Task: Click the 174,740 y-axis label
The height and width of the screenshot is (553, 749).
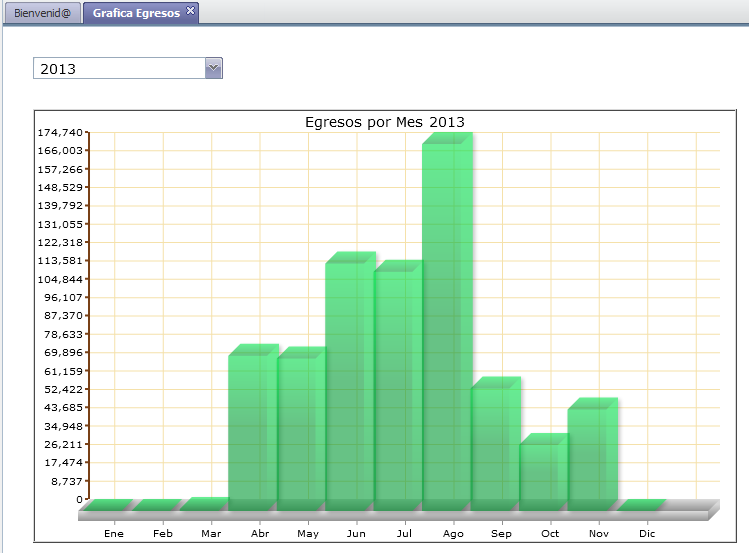Action: point(59,132)
